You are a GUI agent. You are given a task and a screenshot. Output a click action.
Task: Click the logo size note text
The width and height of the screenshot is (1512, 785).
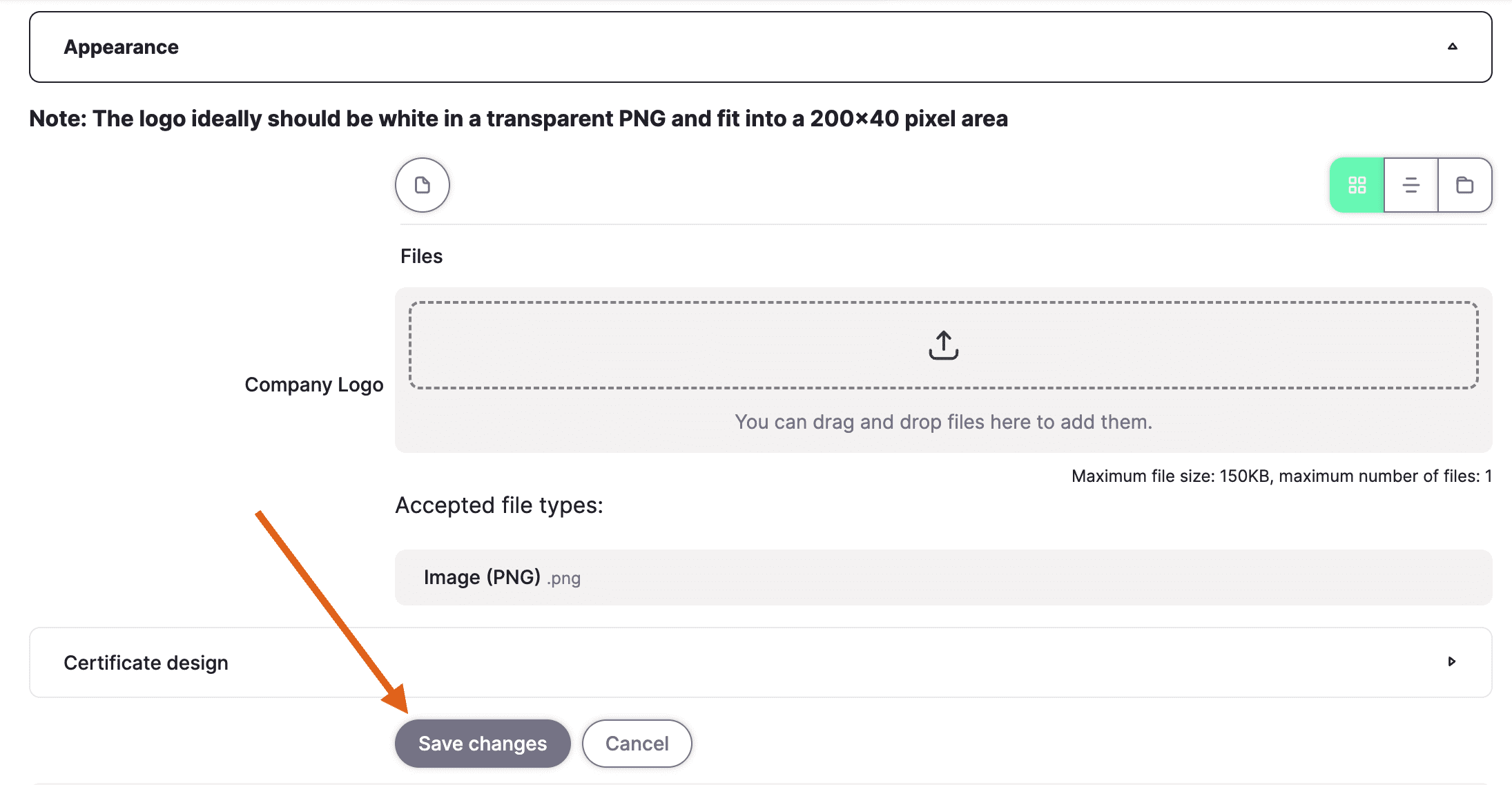518,119
